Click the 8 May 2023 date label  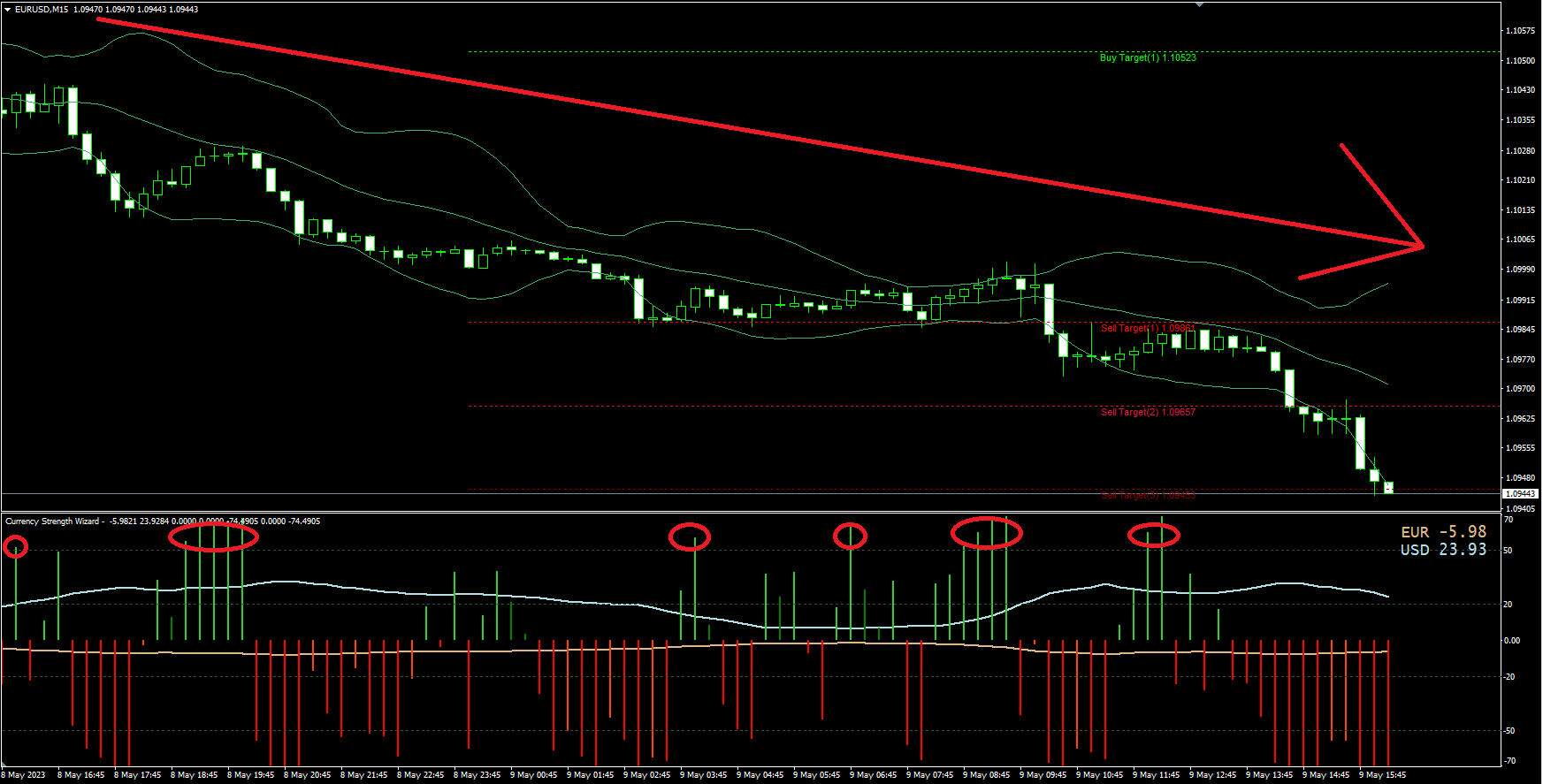coord(23,775)
